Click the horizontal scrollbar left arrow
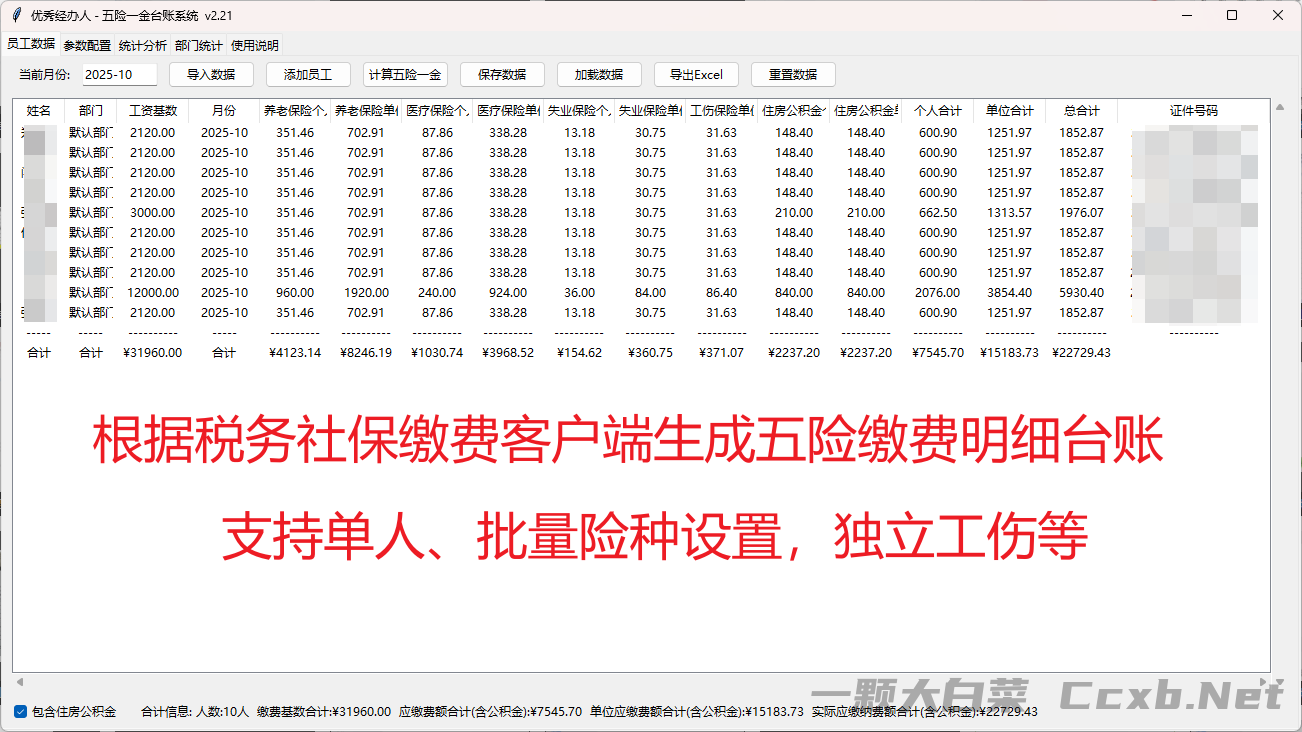Viewport: 1302px width, 732px height. (x=19, y=682)
